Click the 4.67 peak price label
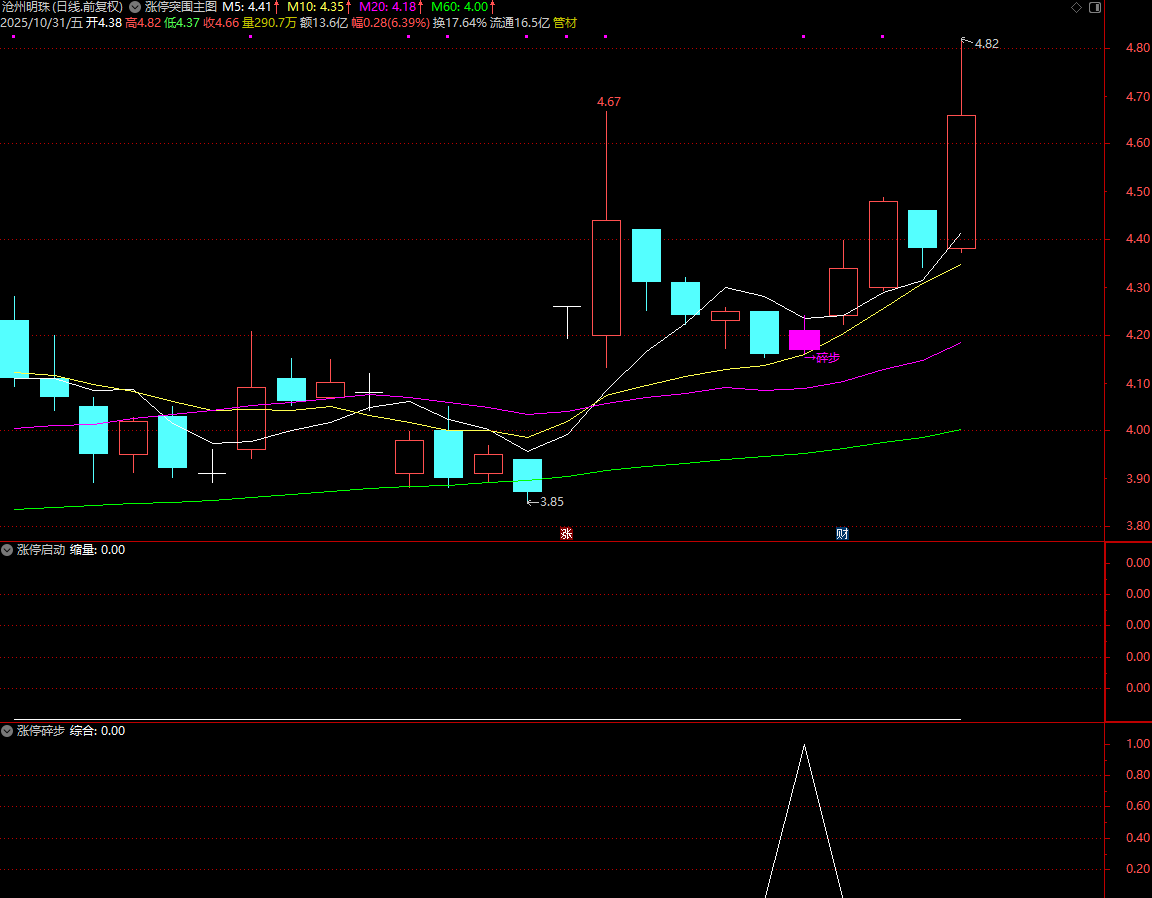The image size is (1152, 898). click(x=608, y=102)
